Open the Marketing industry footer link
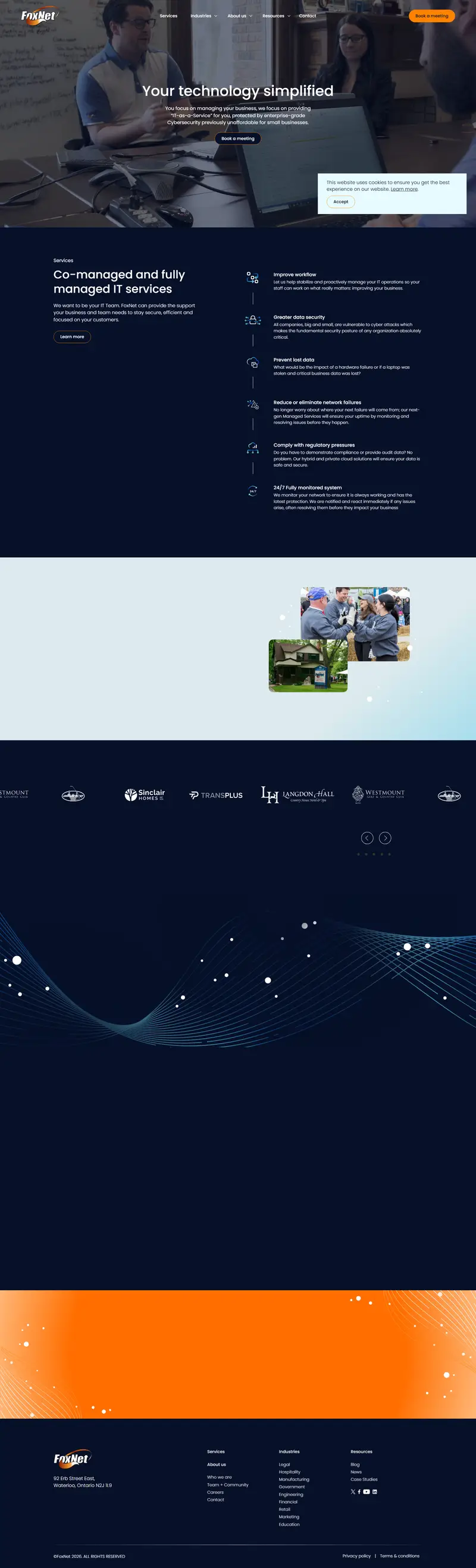 (290, 1517)
